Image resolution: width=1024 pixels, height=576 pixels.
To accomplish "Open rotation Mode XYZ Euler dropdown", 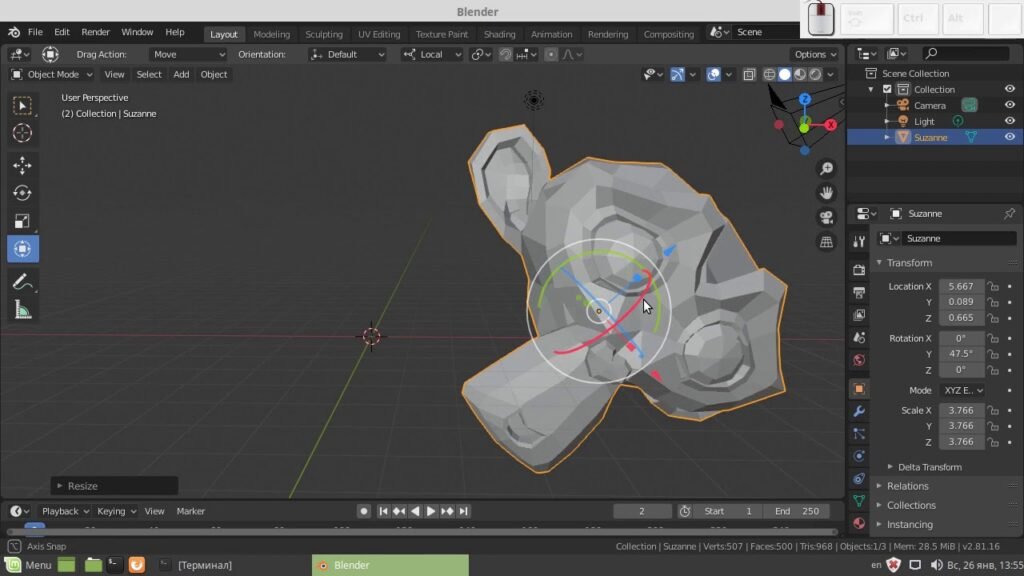I will click(x=963, y=390).
